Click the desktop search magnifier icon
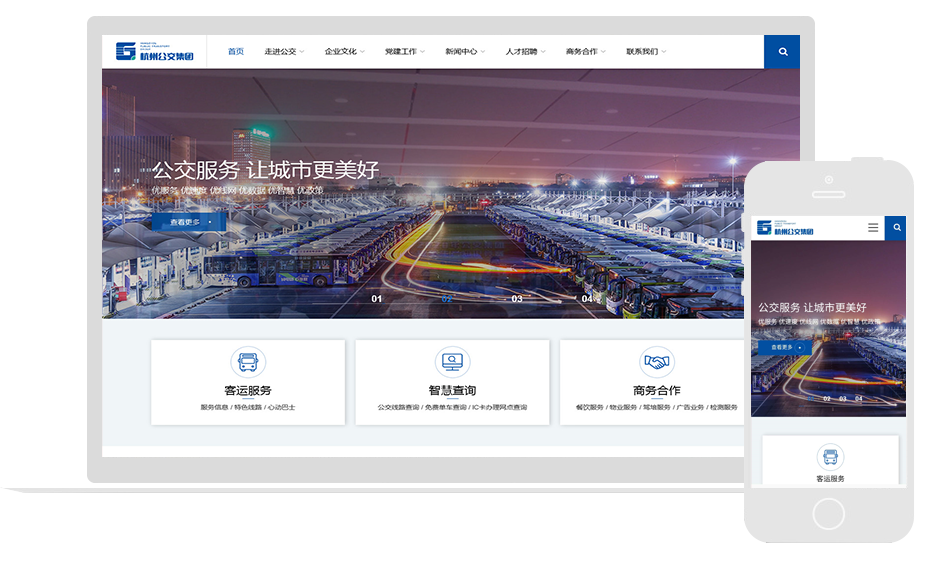This screenshot has height=566, width=938. point(782,52)
